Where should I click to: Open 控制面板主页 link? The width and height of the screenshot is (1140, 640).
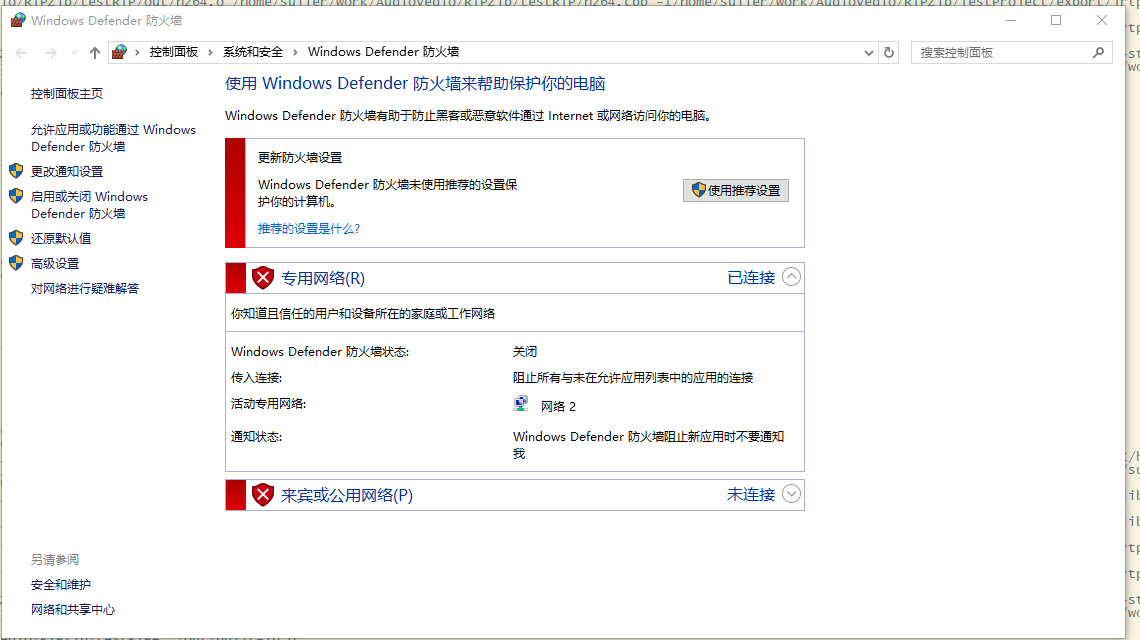click(67, 94)
